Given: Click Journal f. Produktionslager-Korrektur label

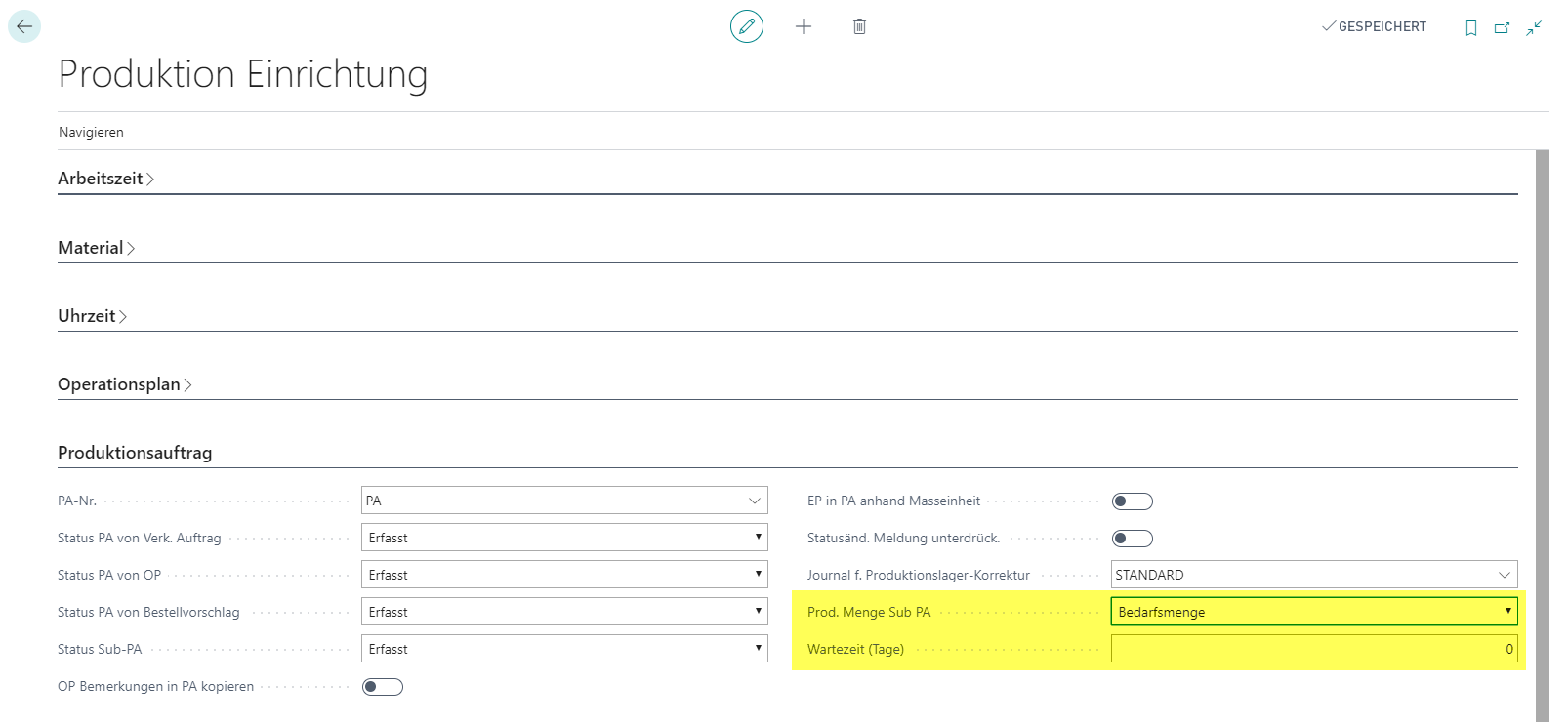Looking at the screenshot, I should coord(919,575).
